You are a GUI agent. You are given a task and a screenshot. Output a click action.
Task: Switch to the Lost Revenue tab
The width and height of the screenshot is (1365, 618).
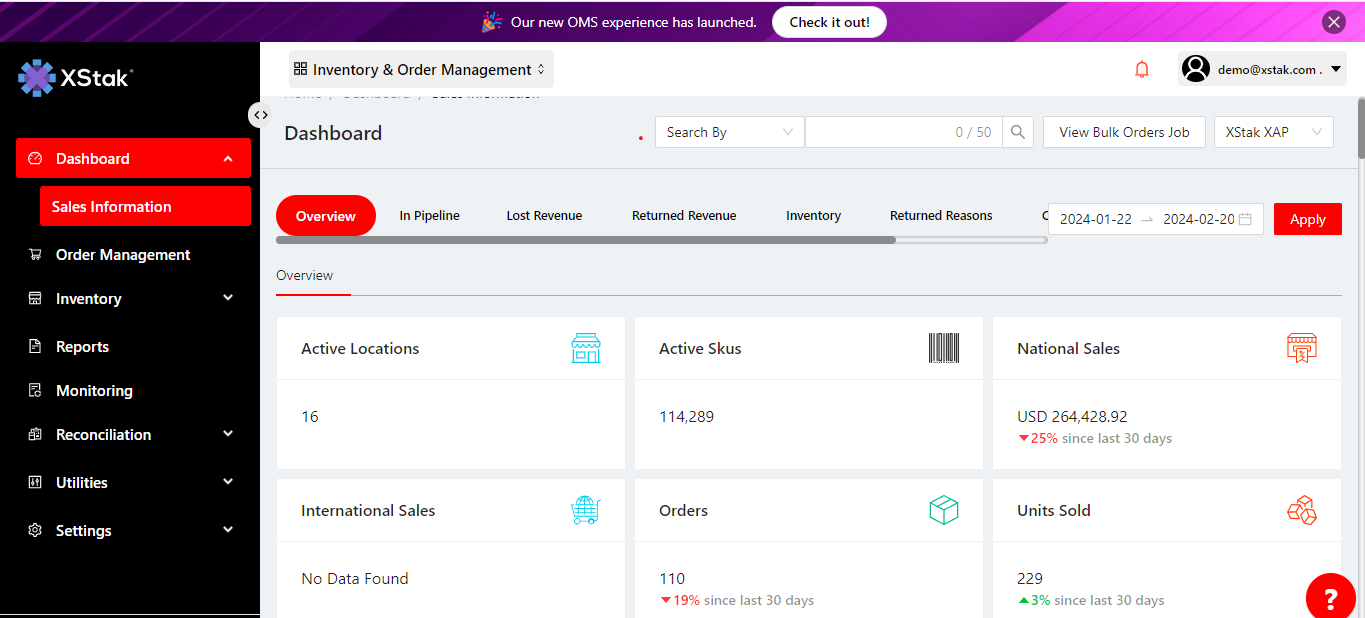coord(544,216)
